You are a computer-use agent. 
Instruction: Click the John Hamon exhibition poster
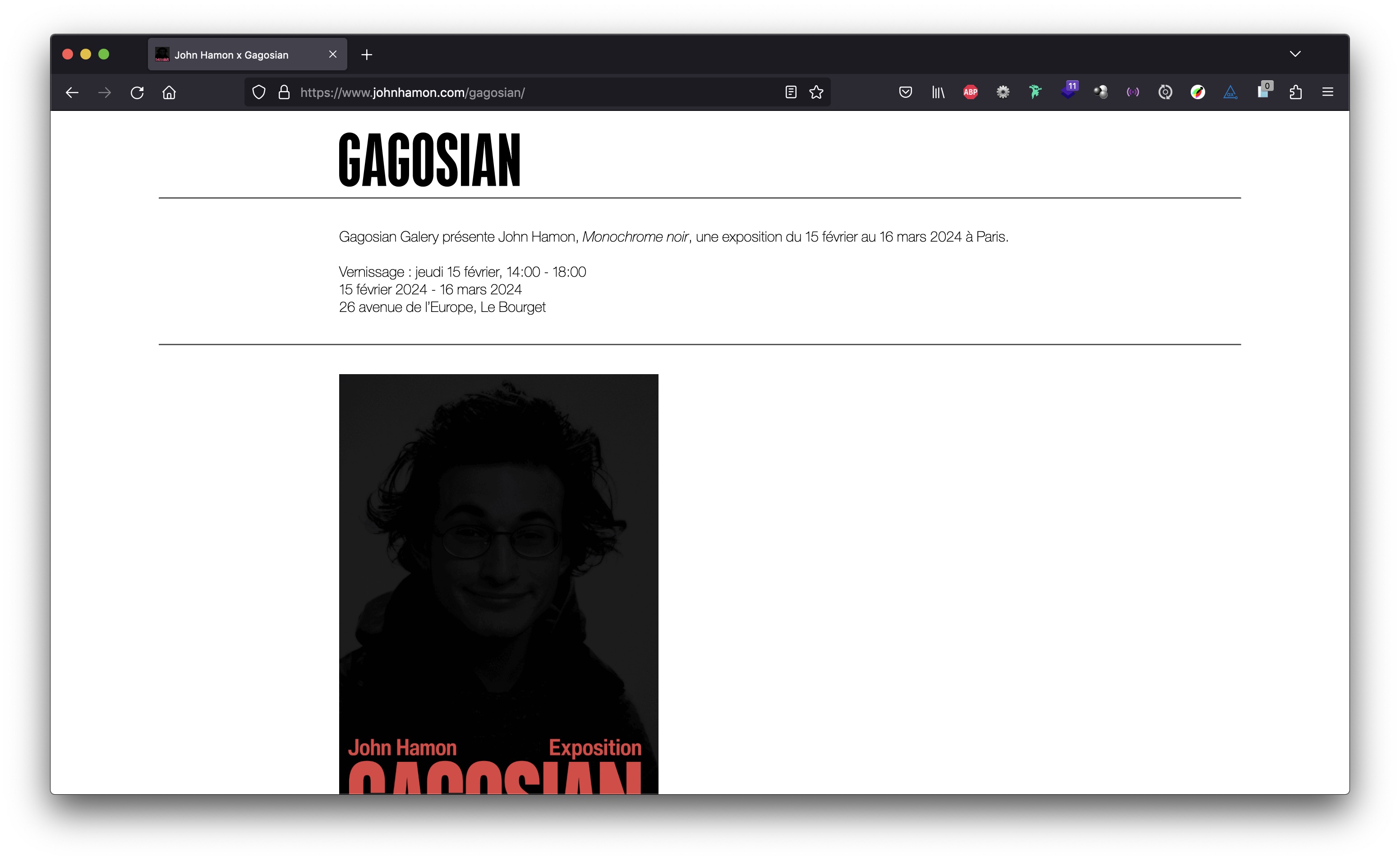(x=498, y=584)
